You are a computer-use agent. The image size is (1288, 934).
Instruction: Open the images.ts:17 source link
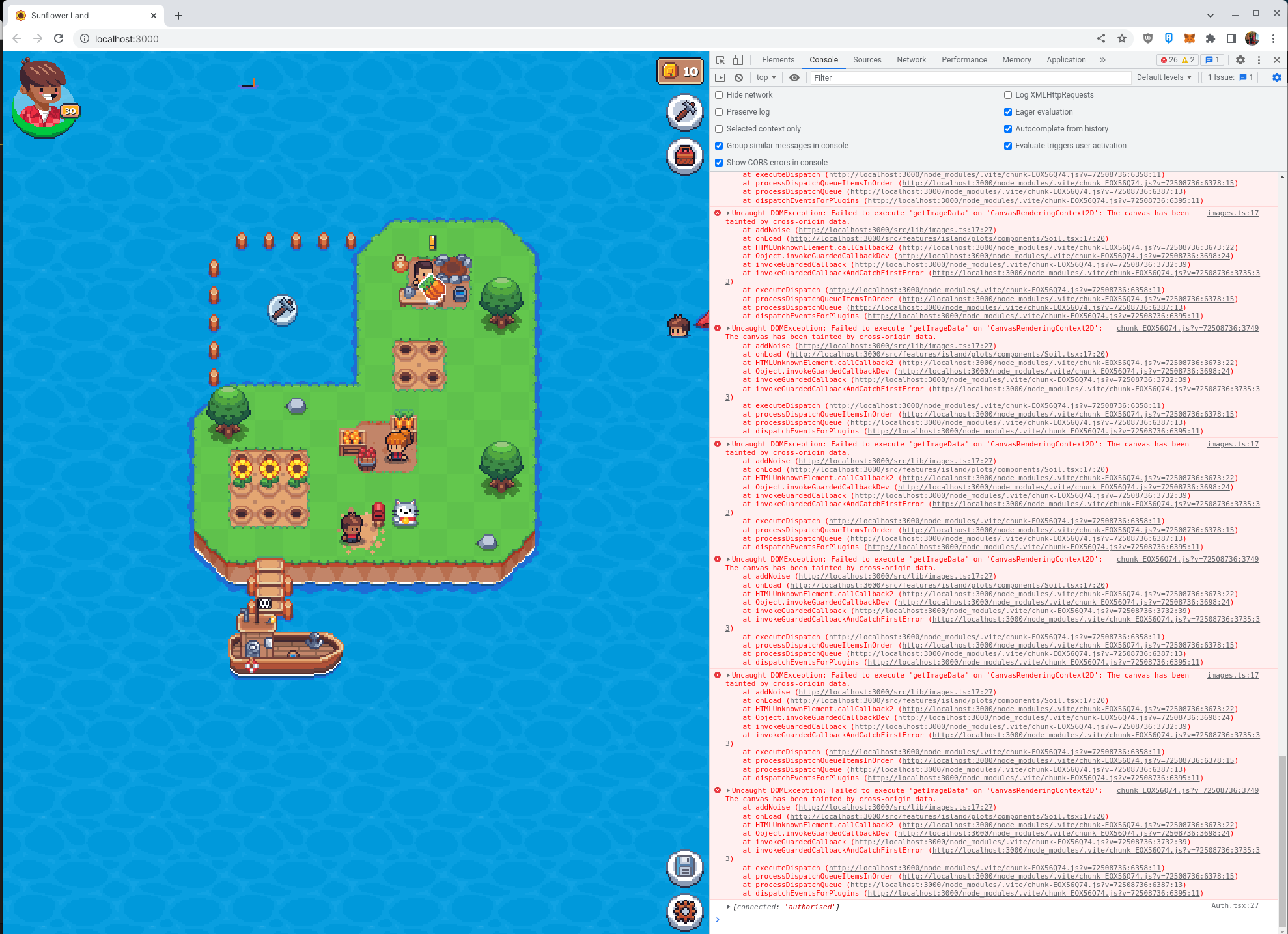click(x=1233, y=213)
